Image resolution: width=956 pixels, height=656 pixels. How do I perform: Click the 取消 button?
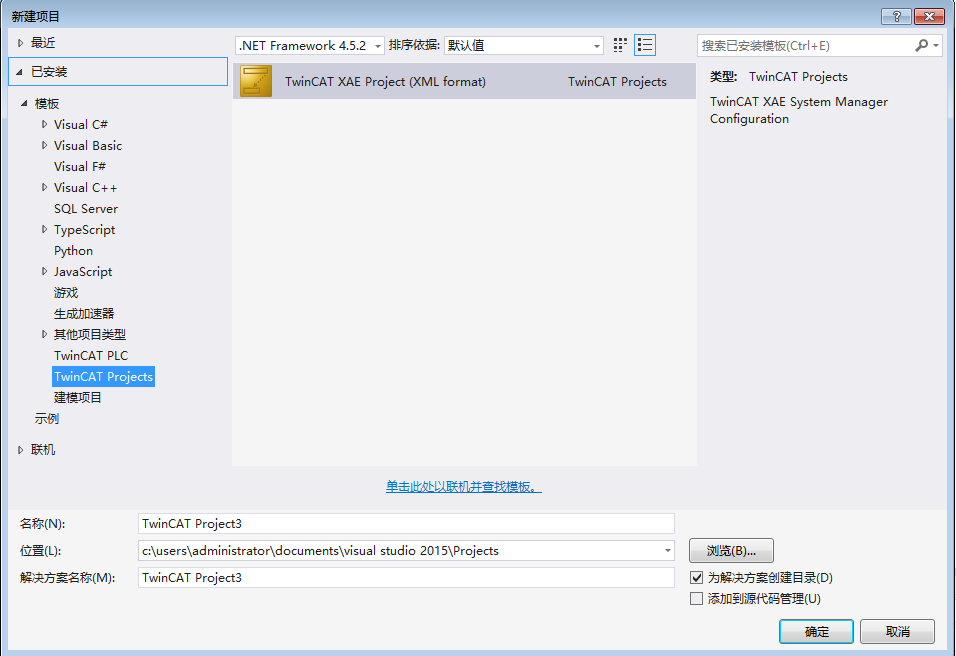point(897,632)
